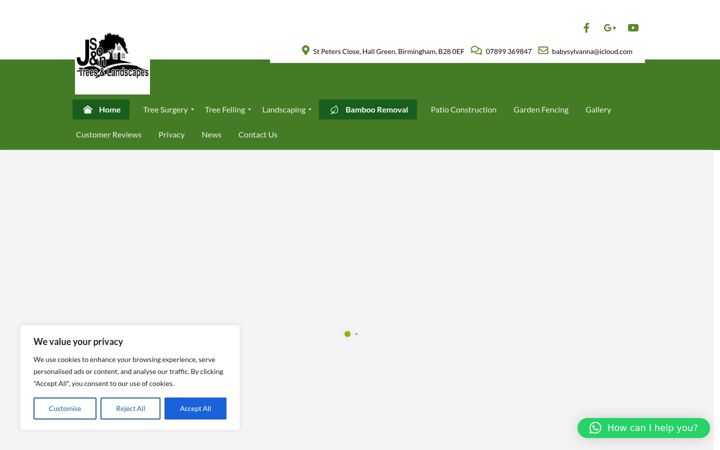The image size is (720, 450).
Task: Click the leaf icon beside Bamboo Removal
Action: (334, 110)
